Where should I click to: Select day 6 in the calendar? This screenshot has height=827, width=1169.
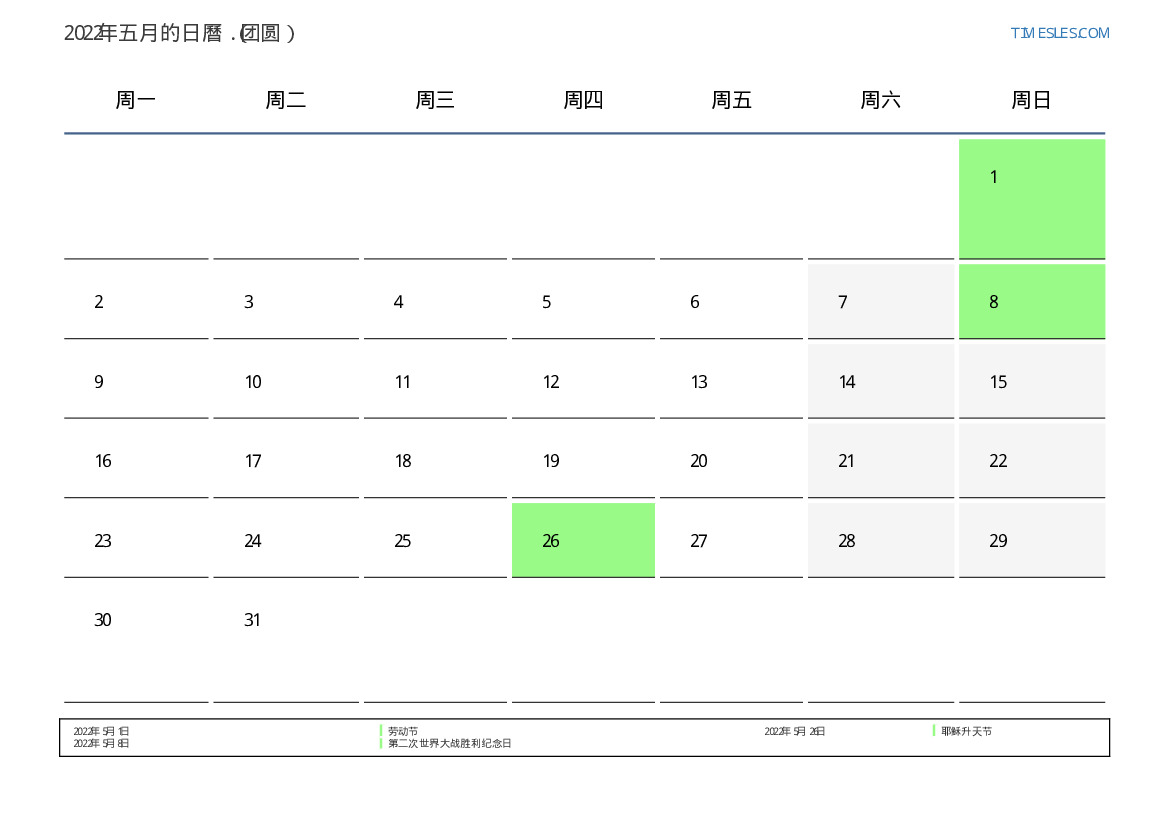click(731, 301)
